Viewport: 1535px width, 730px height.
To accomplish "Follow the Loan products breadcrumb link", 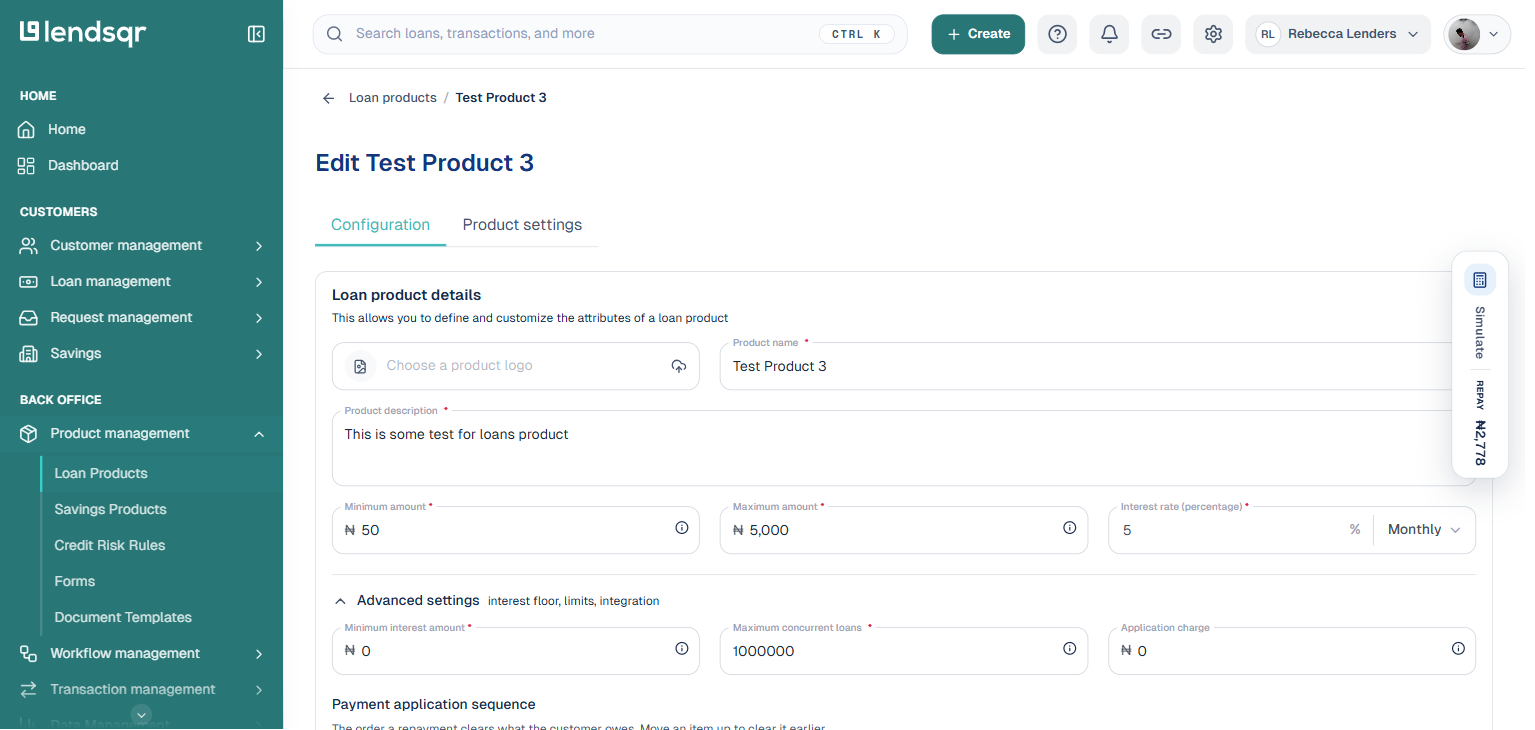I will coord(393,98).
